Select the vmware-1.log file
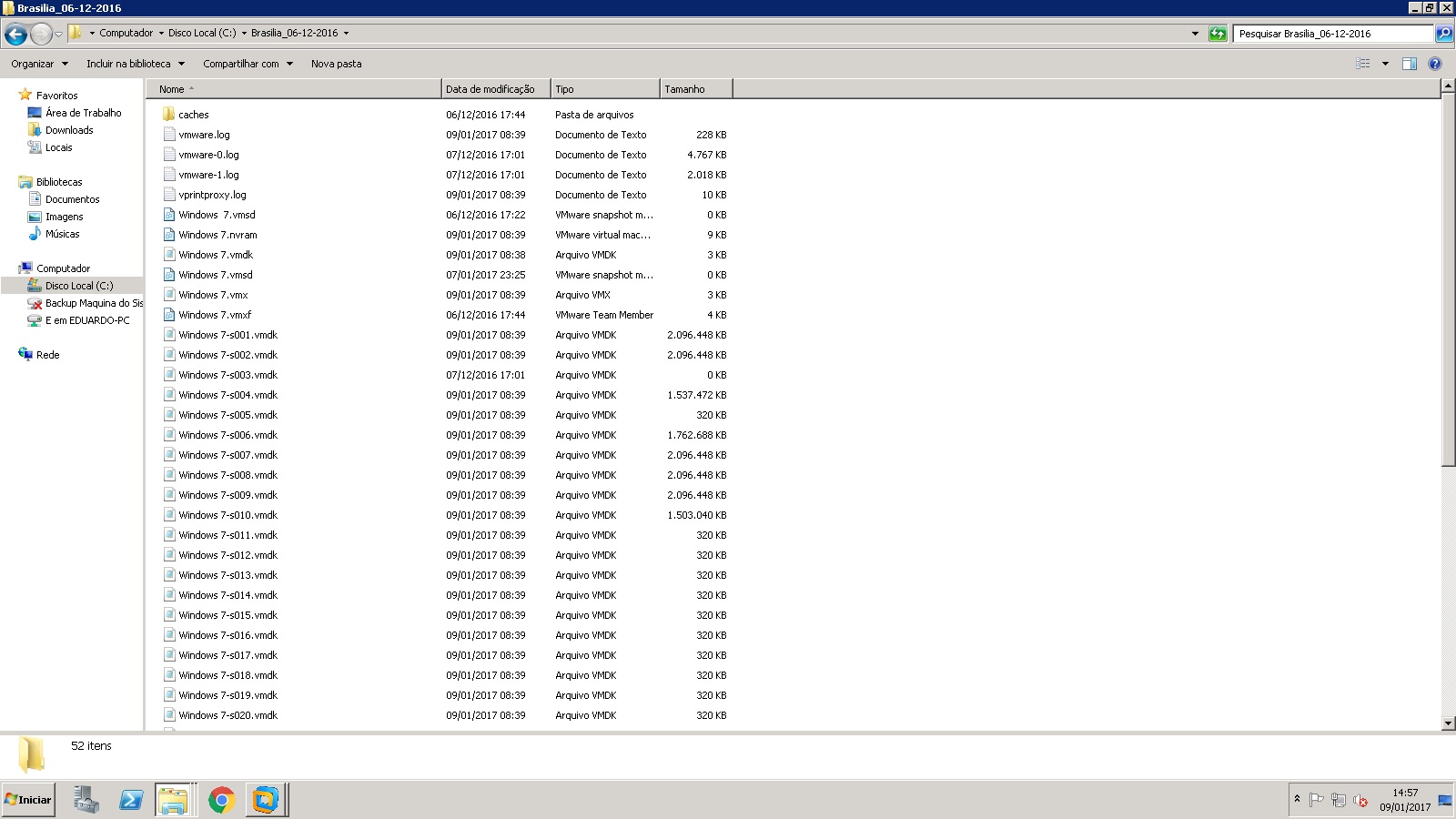Viewport: 1456px width, 819px height. tap(208, 175)
